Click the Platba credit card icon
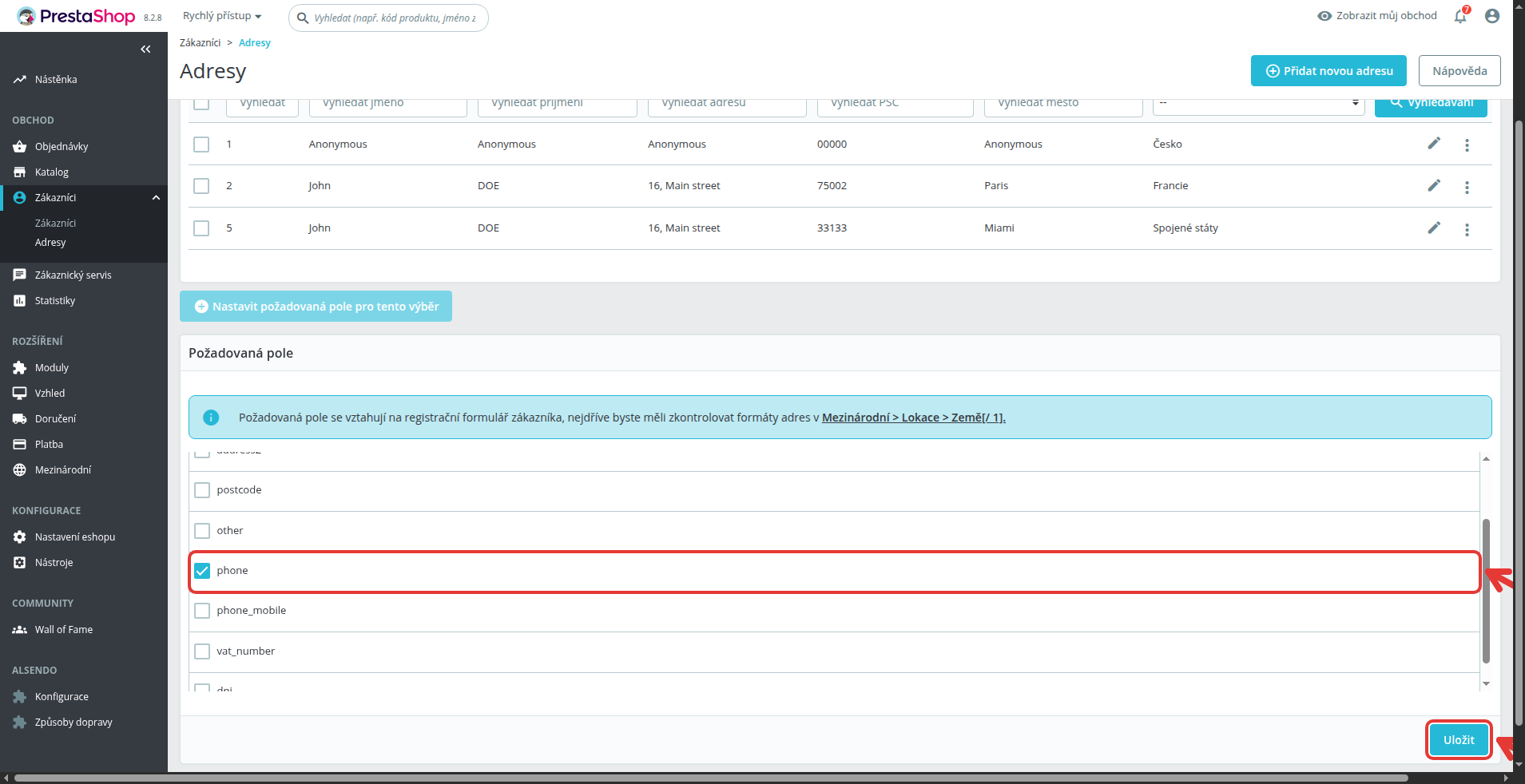This screenshot has height=784, width=1525. point(20,444)
